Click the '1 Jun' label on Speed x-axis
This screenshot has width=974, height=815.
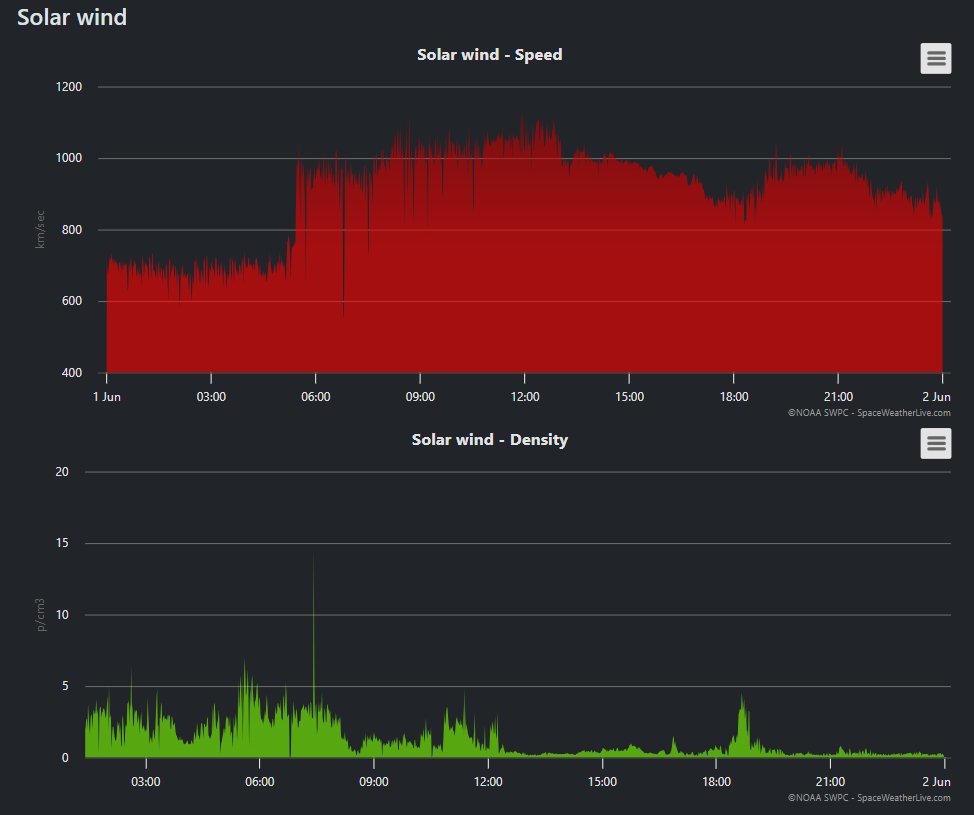click(x=107, y=397)
